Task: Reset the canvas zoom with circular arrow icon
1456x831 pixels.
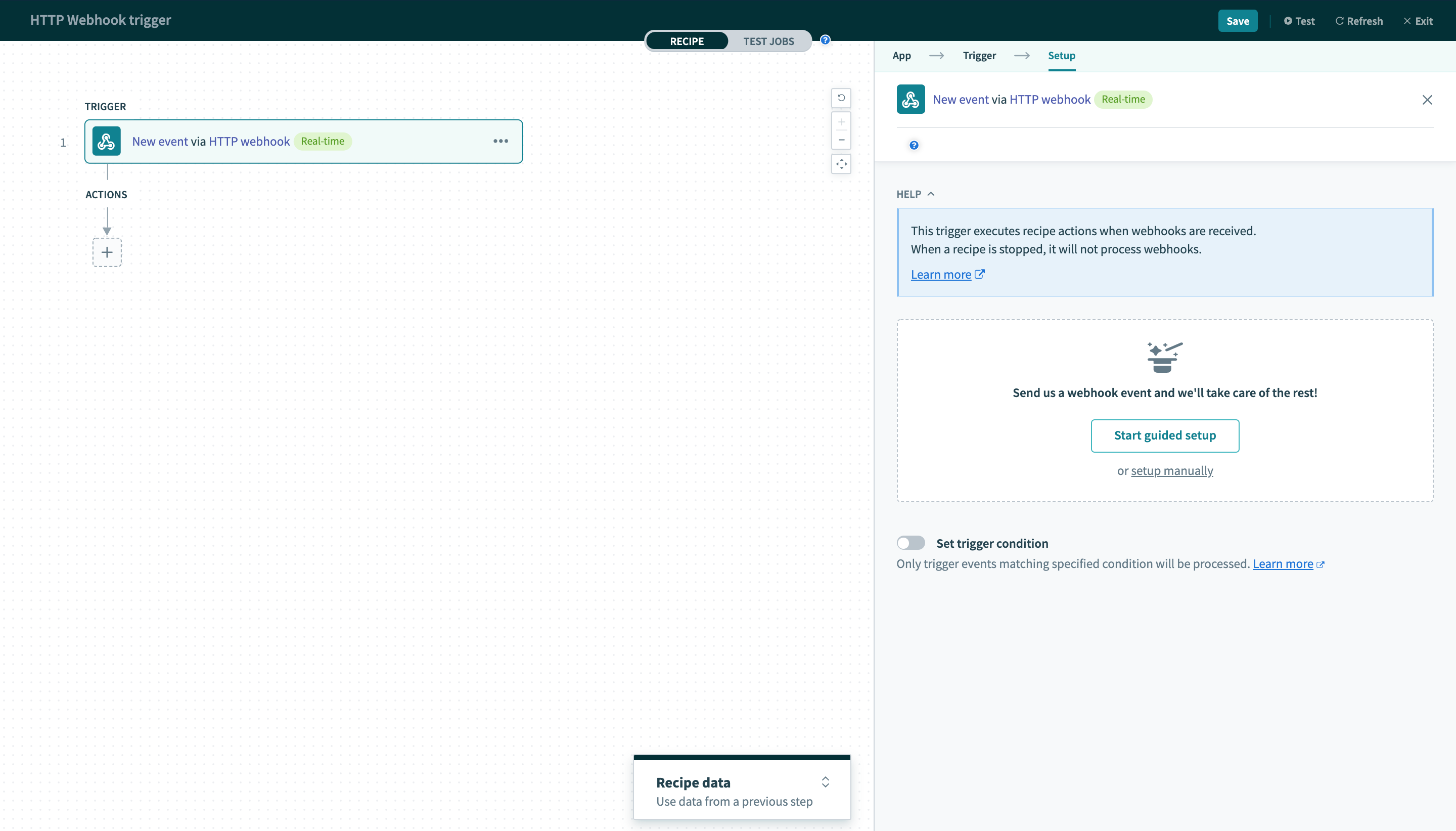Action: [841, 98]
